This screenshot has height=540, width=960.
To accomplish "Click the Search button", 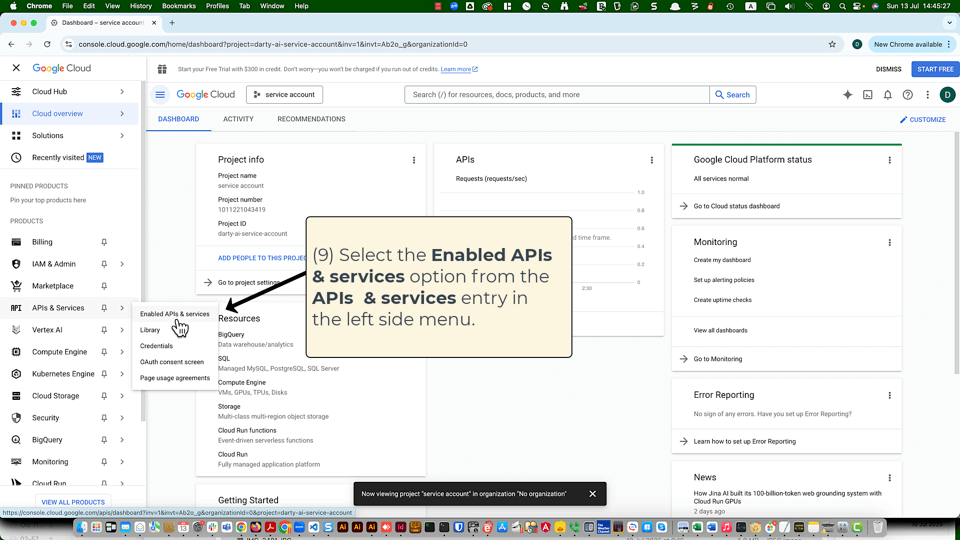I will click(x=732, y=95).
